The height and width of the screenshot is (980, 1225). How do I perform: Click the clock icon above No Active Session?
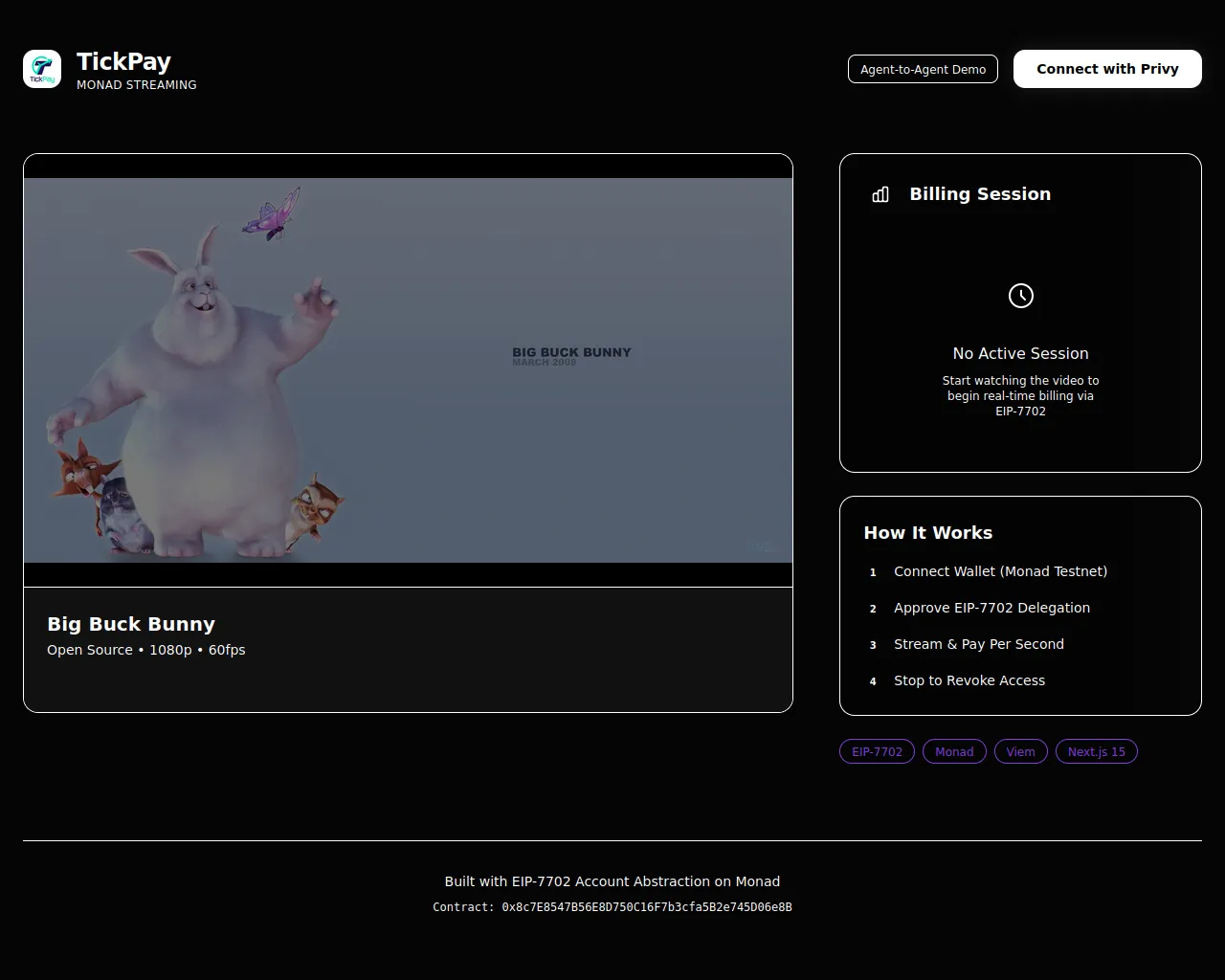click(1021, 296)
